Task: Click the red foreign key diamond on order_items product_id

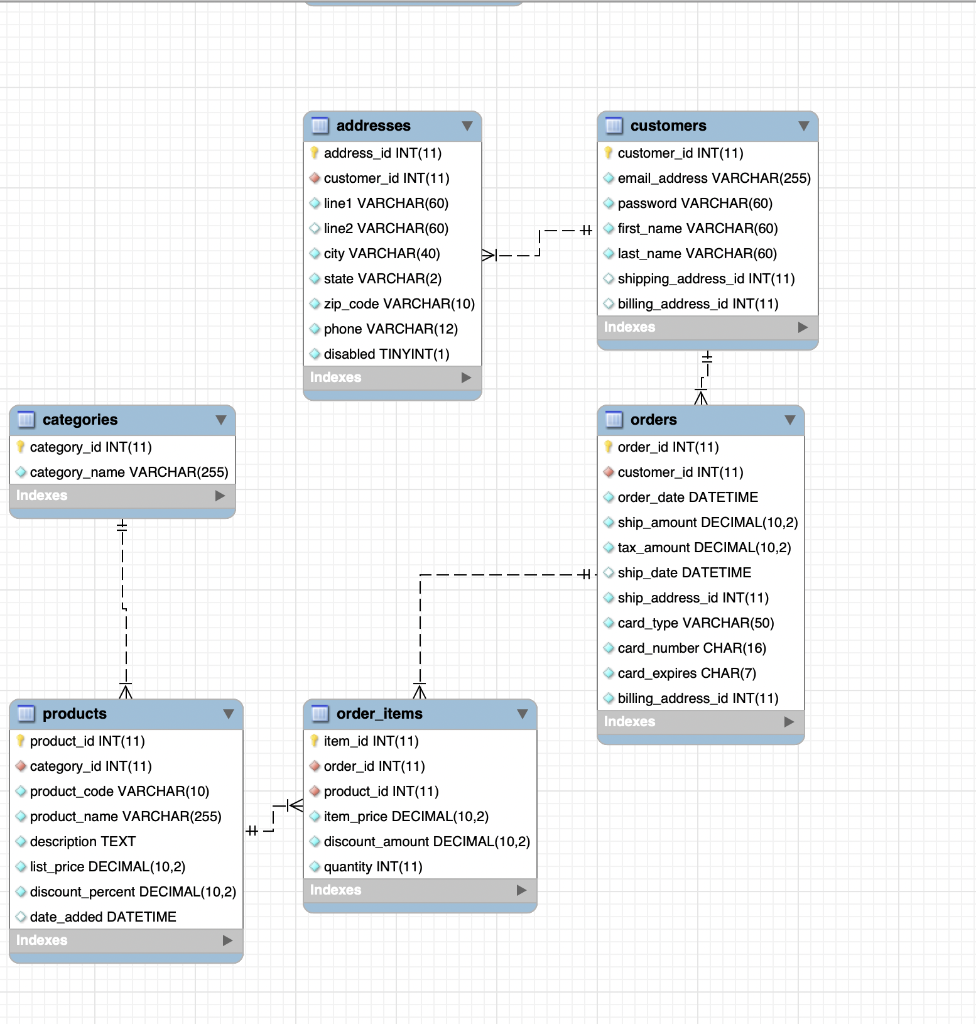Action: (317, 791)
